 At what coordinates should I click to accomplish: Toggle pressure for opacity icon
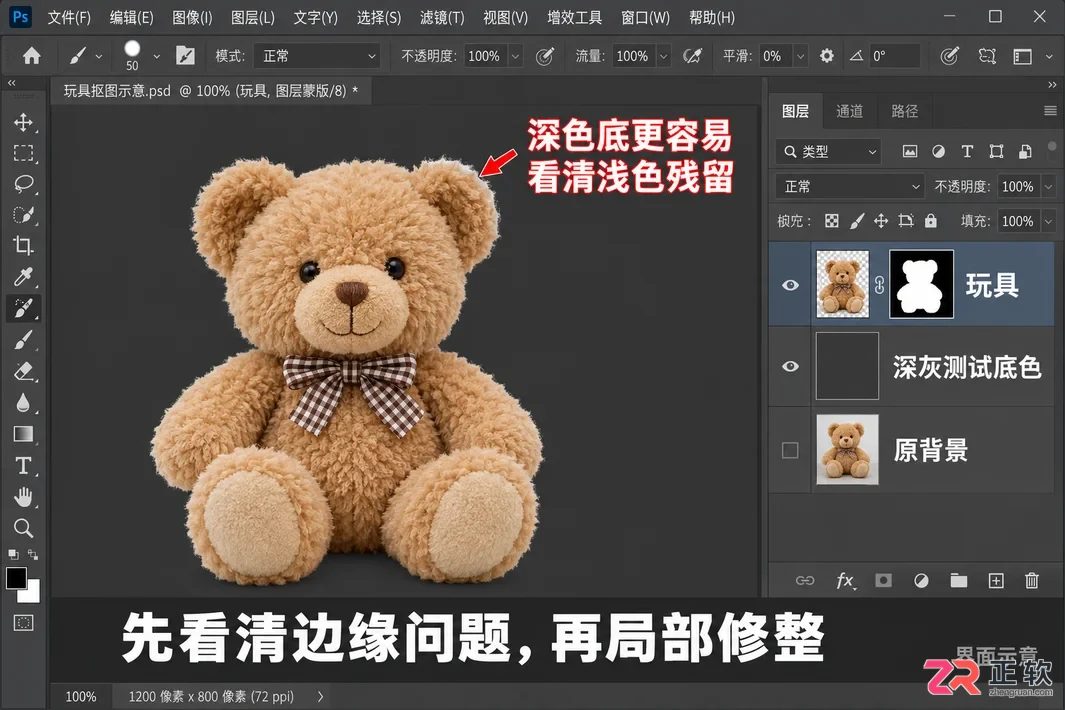[545, 56]
